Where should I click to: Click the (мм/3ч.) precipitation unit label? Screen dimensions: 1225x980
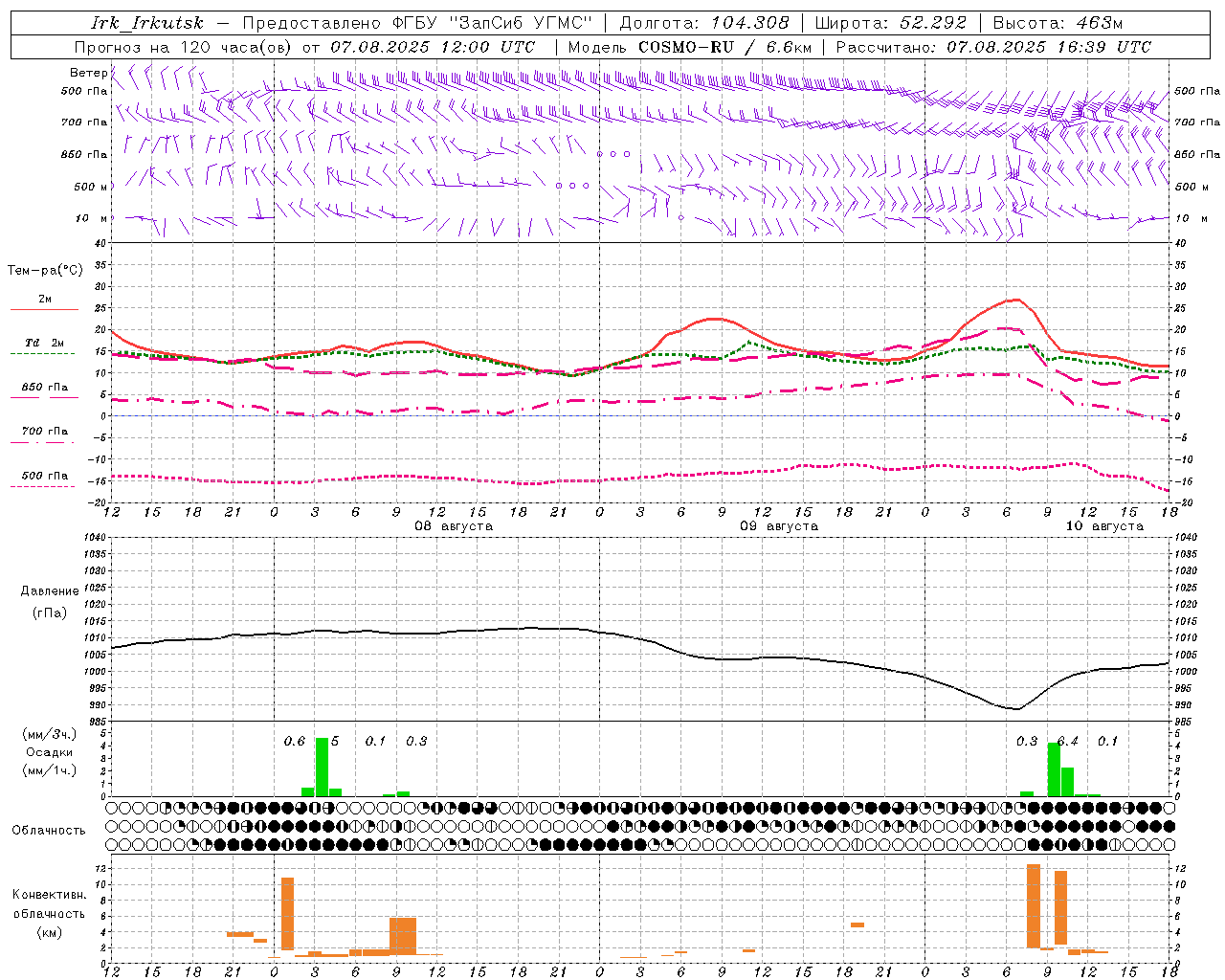(50, 734)
